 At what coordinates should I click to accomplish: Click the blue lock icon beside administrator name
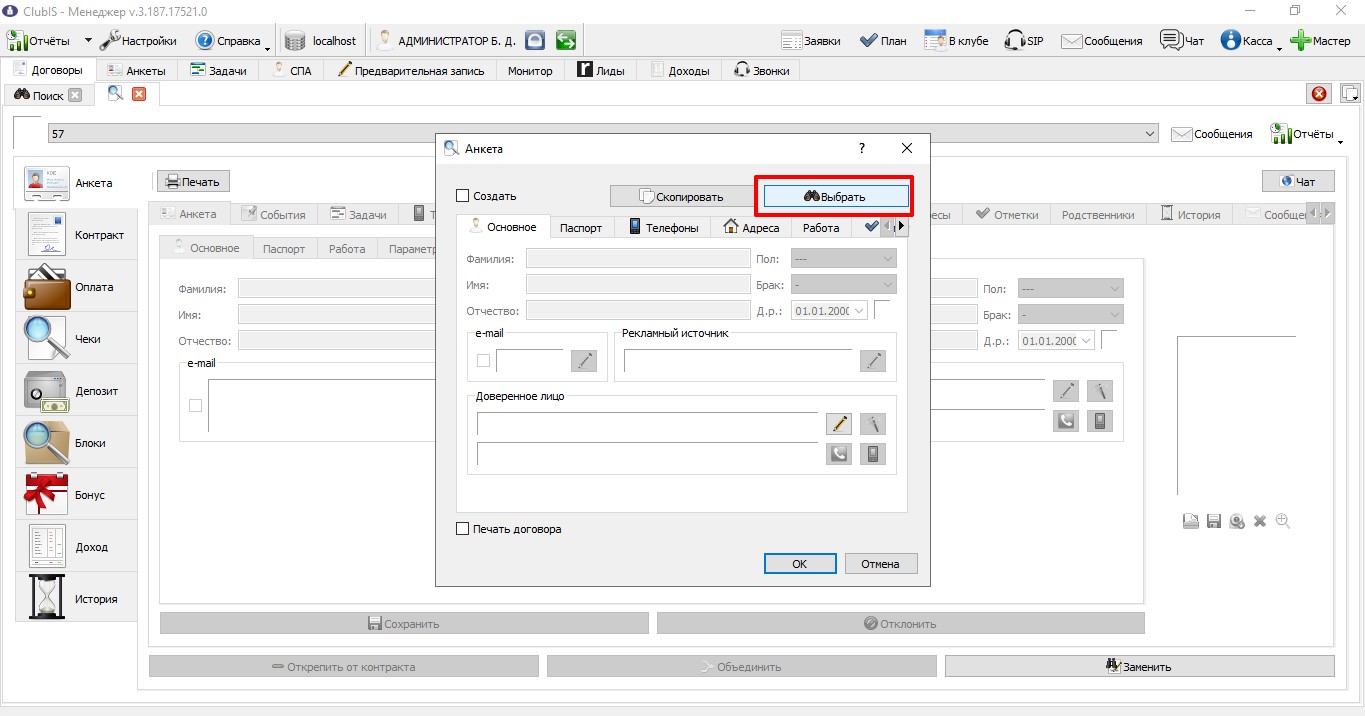pyautogui.click(x=536, y=41)
